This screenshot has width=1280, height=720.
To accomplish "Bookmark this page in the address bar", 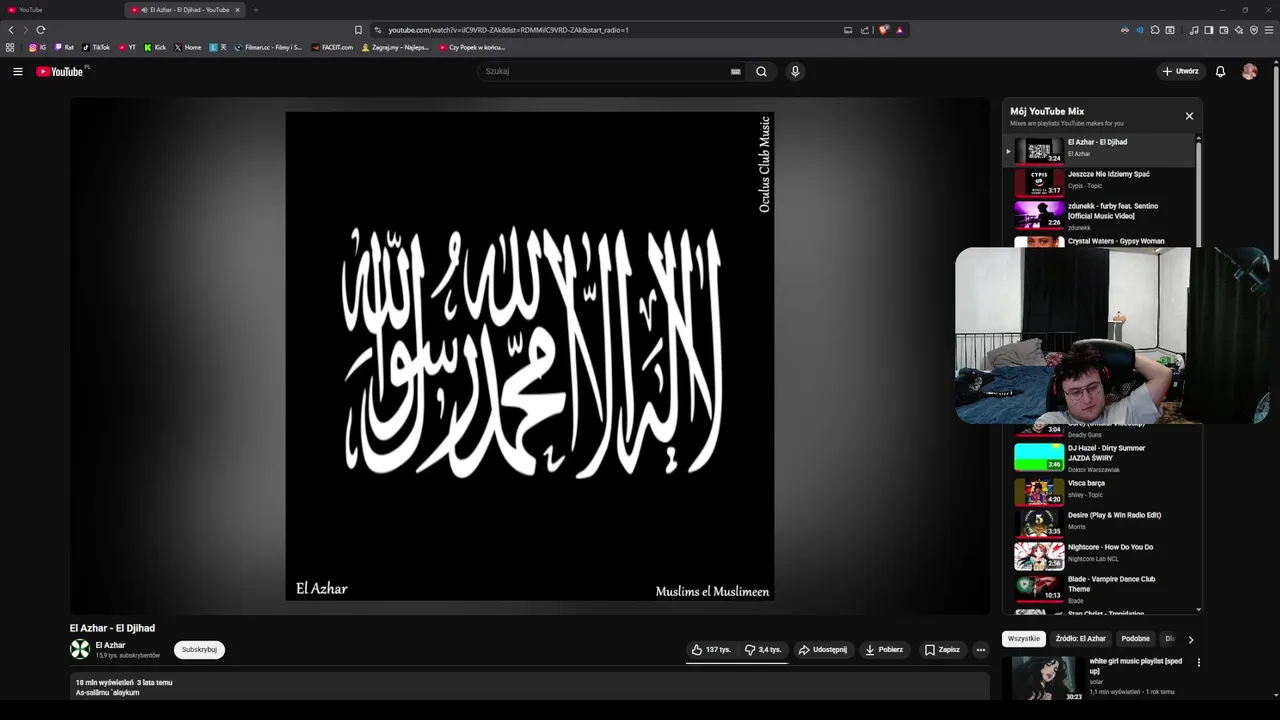I will [358, 30].
